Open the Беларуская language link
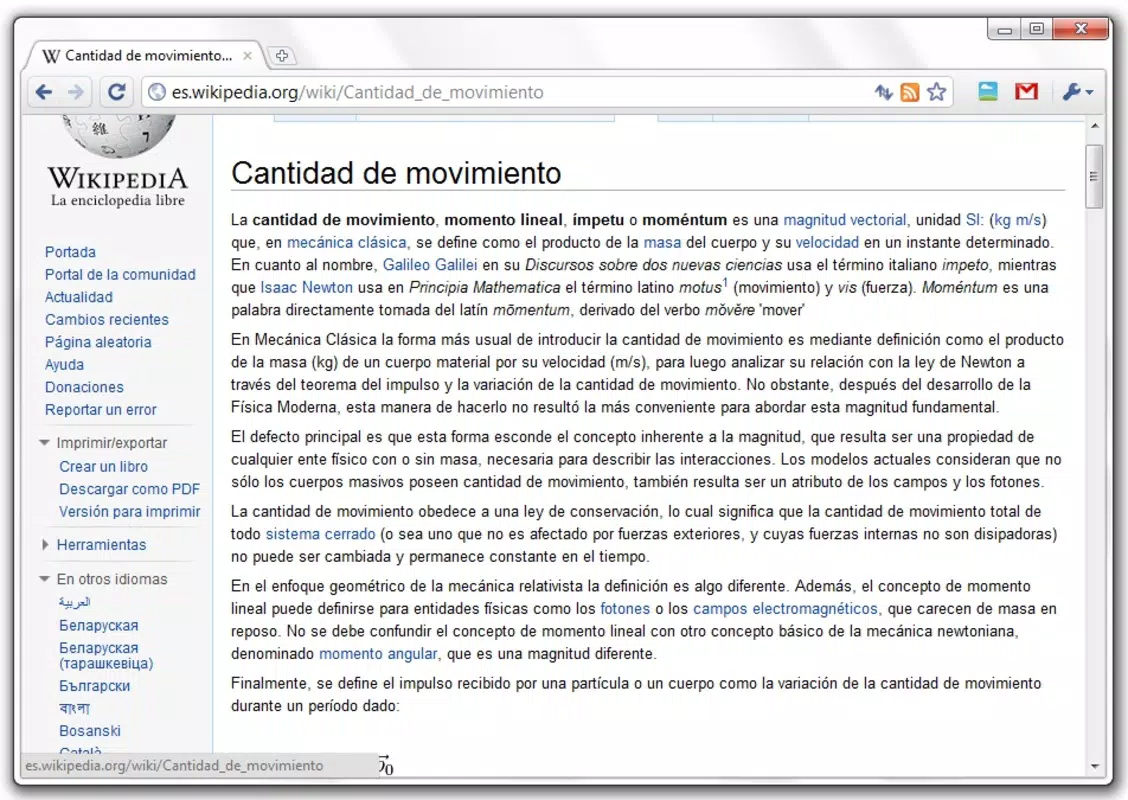 [x=99, y=625]
